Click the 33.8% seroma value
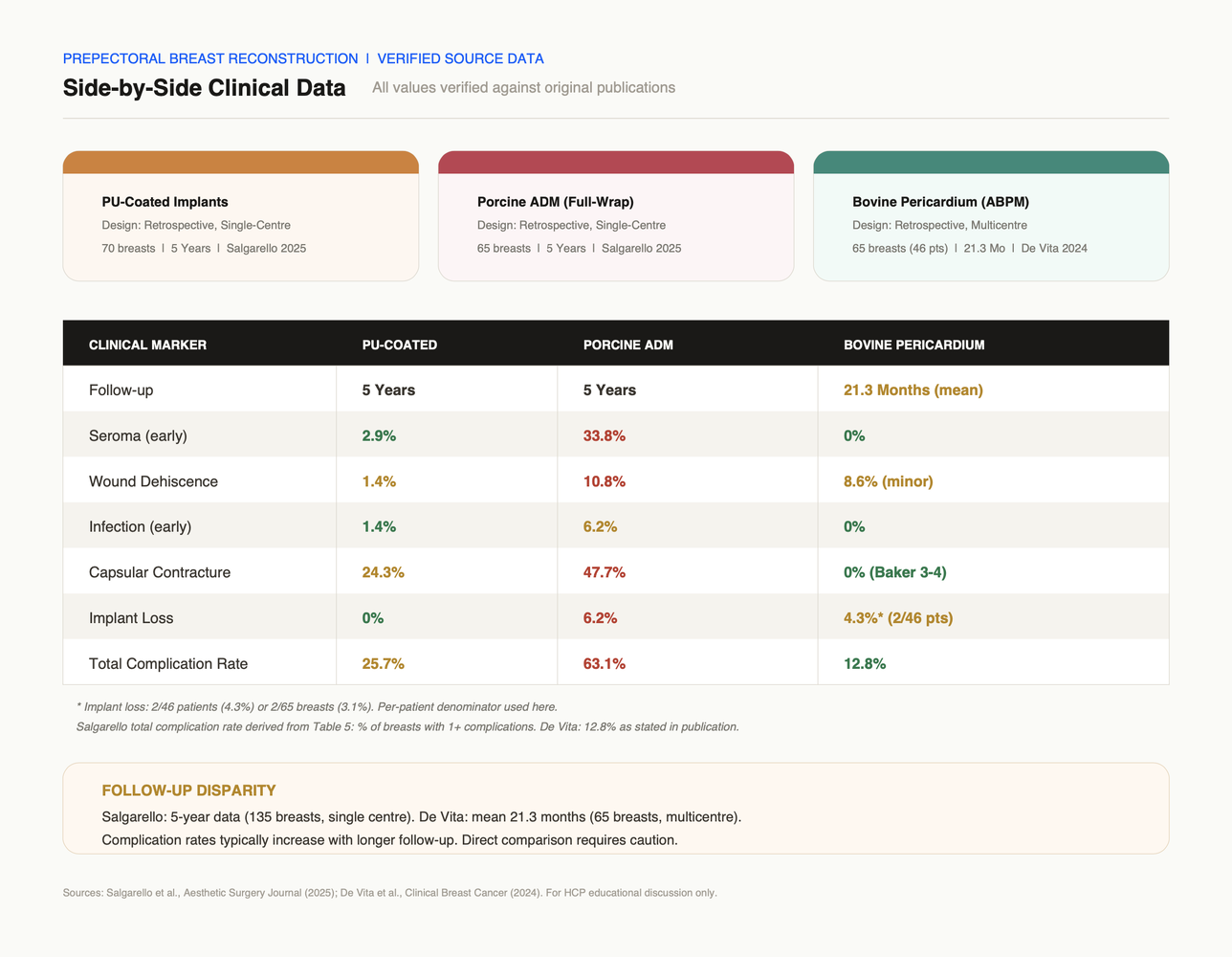Screen dimensions: 1232x957 coord(605,435)
